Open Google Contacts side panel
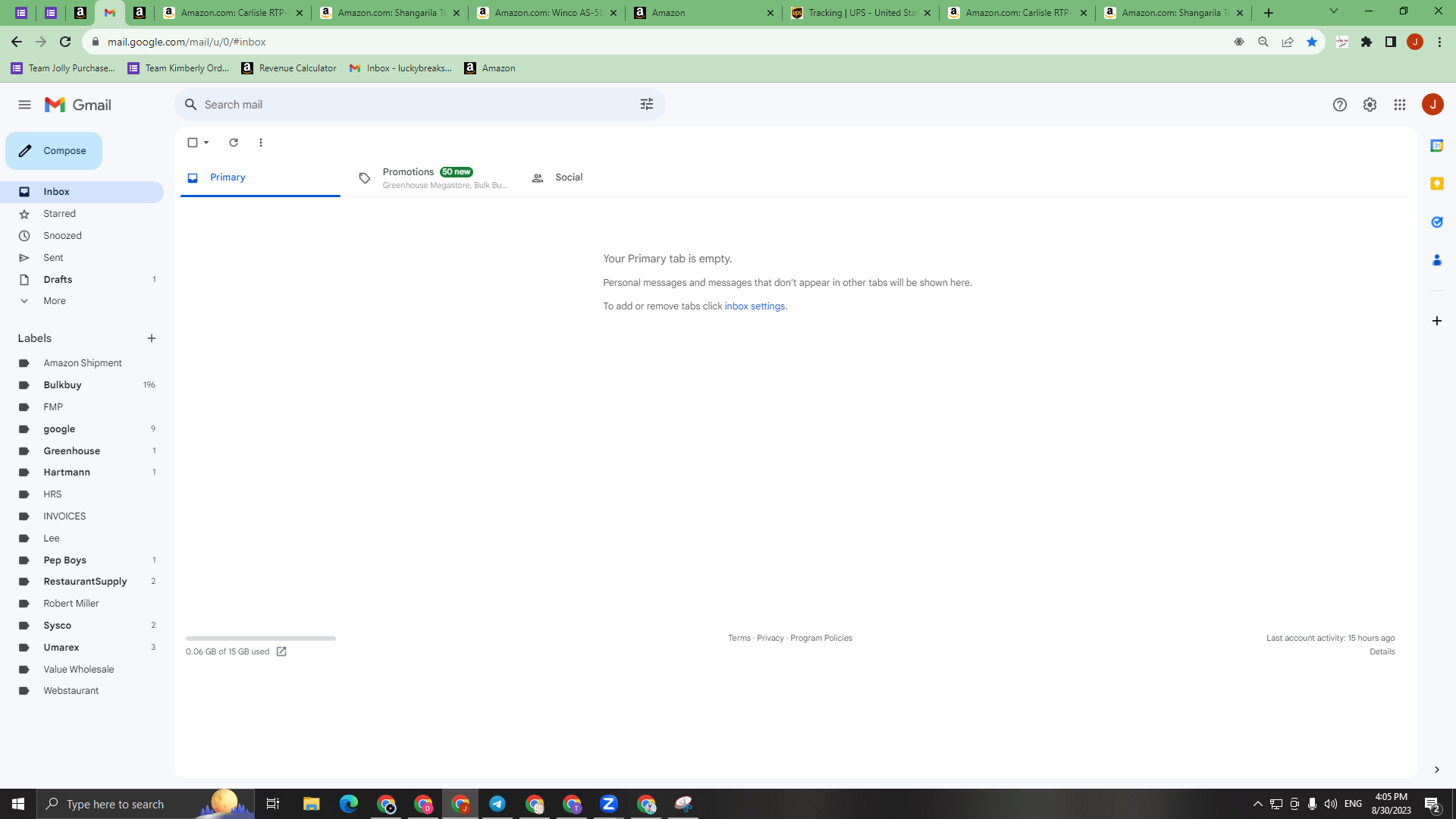This screenshot has width=1456, height=819. (x=1436, y=260)
